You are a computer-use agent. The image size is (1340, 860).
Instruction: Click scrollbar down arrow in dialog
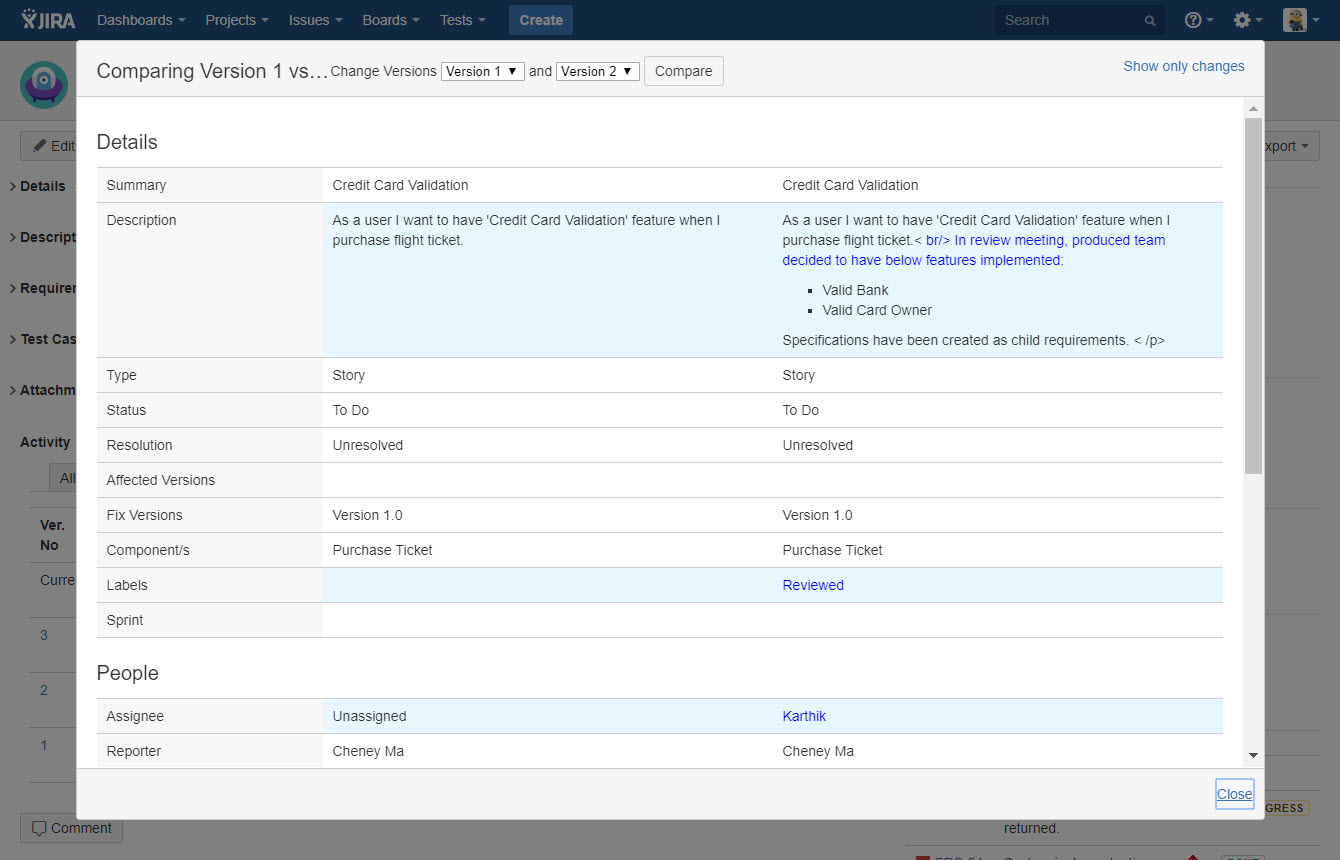tap(1253, 756)
